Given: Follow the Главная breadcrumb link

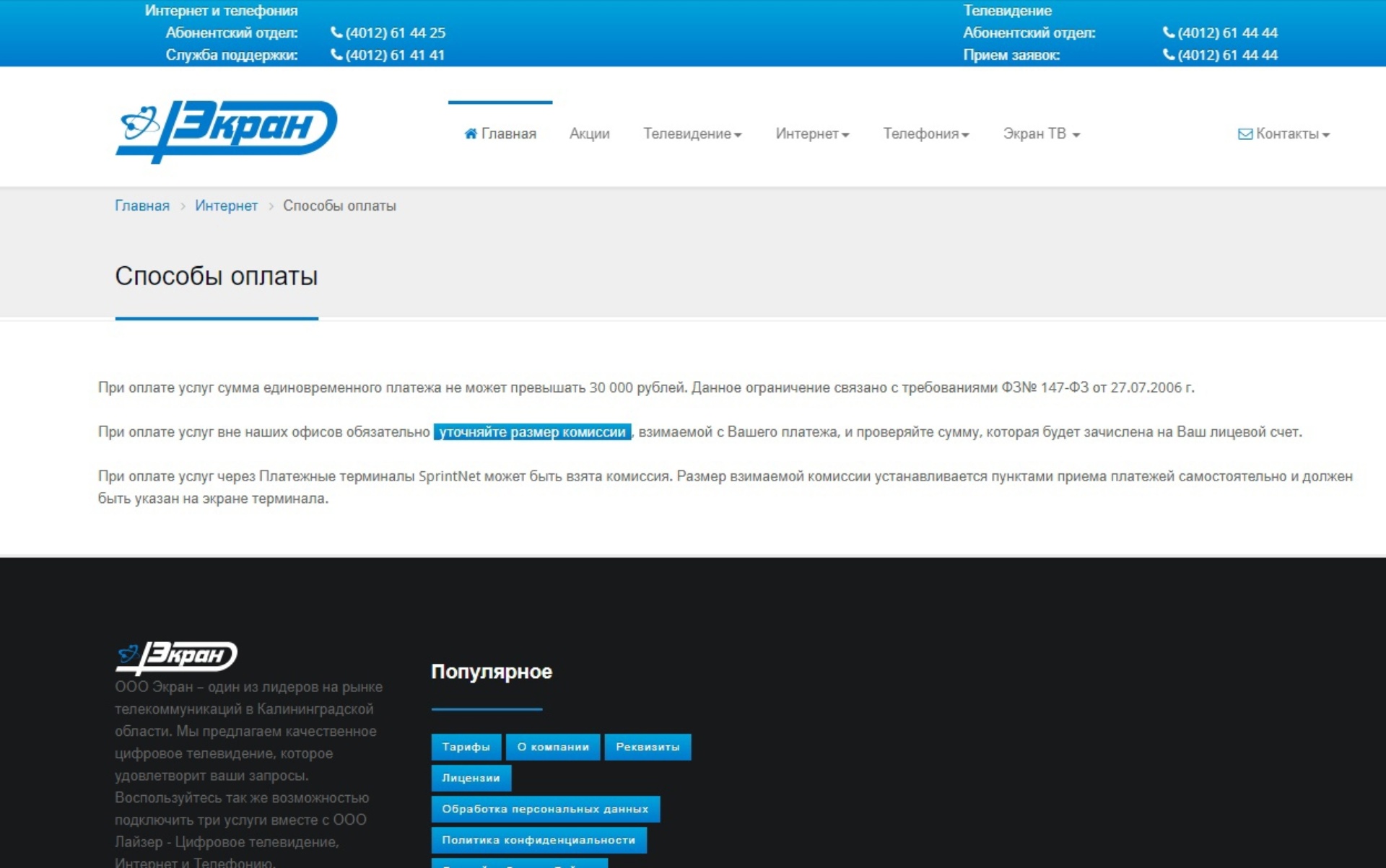Looking at the screenshot, I should pyautogui.click(x=142, y=206).
